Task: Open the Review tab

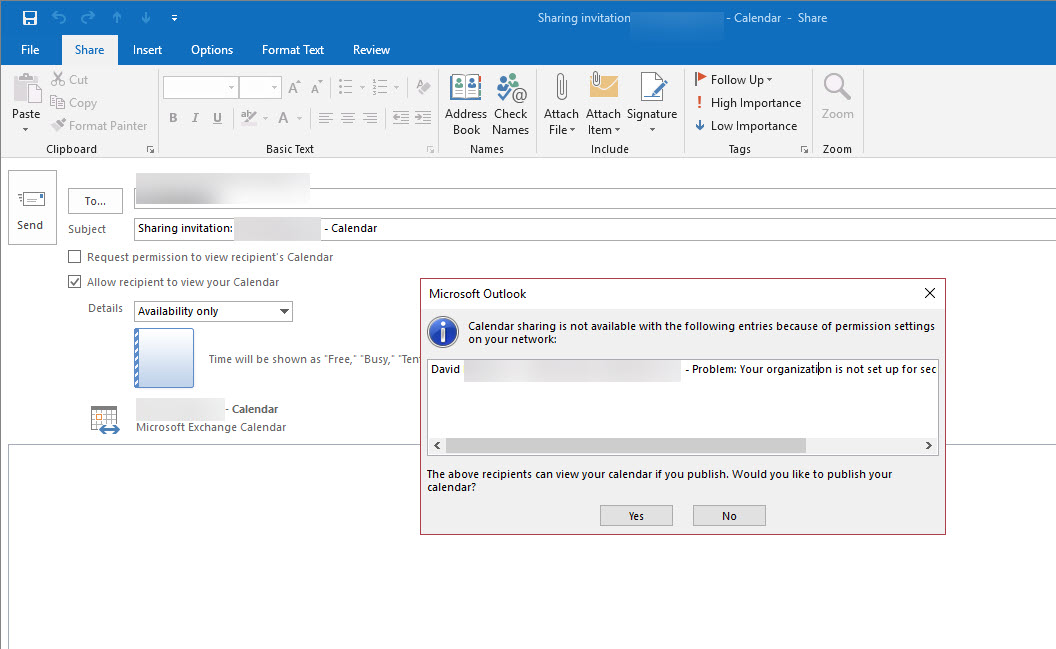Action: (371, 50)
